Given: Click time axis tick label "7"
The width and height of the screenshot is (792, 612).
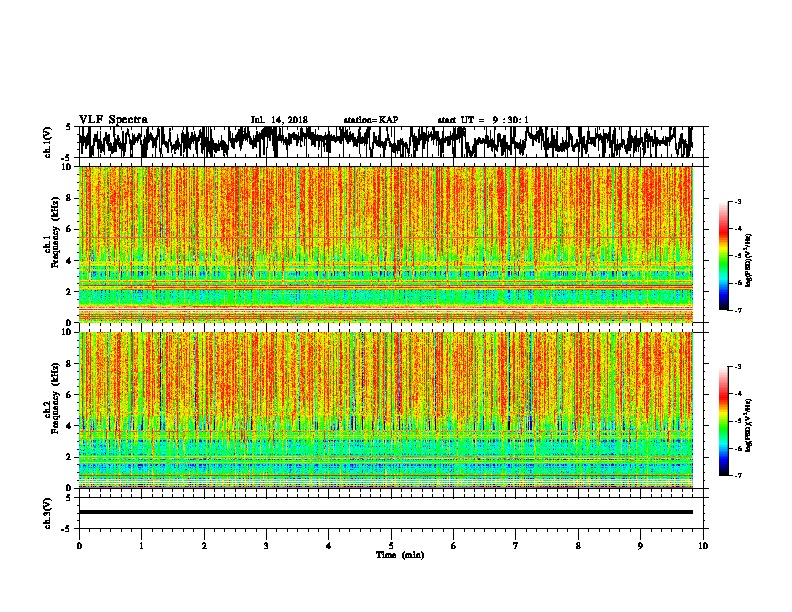Looking at the screenshot, I should pyautogui.click(x=516, y=546).
